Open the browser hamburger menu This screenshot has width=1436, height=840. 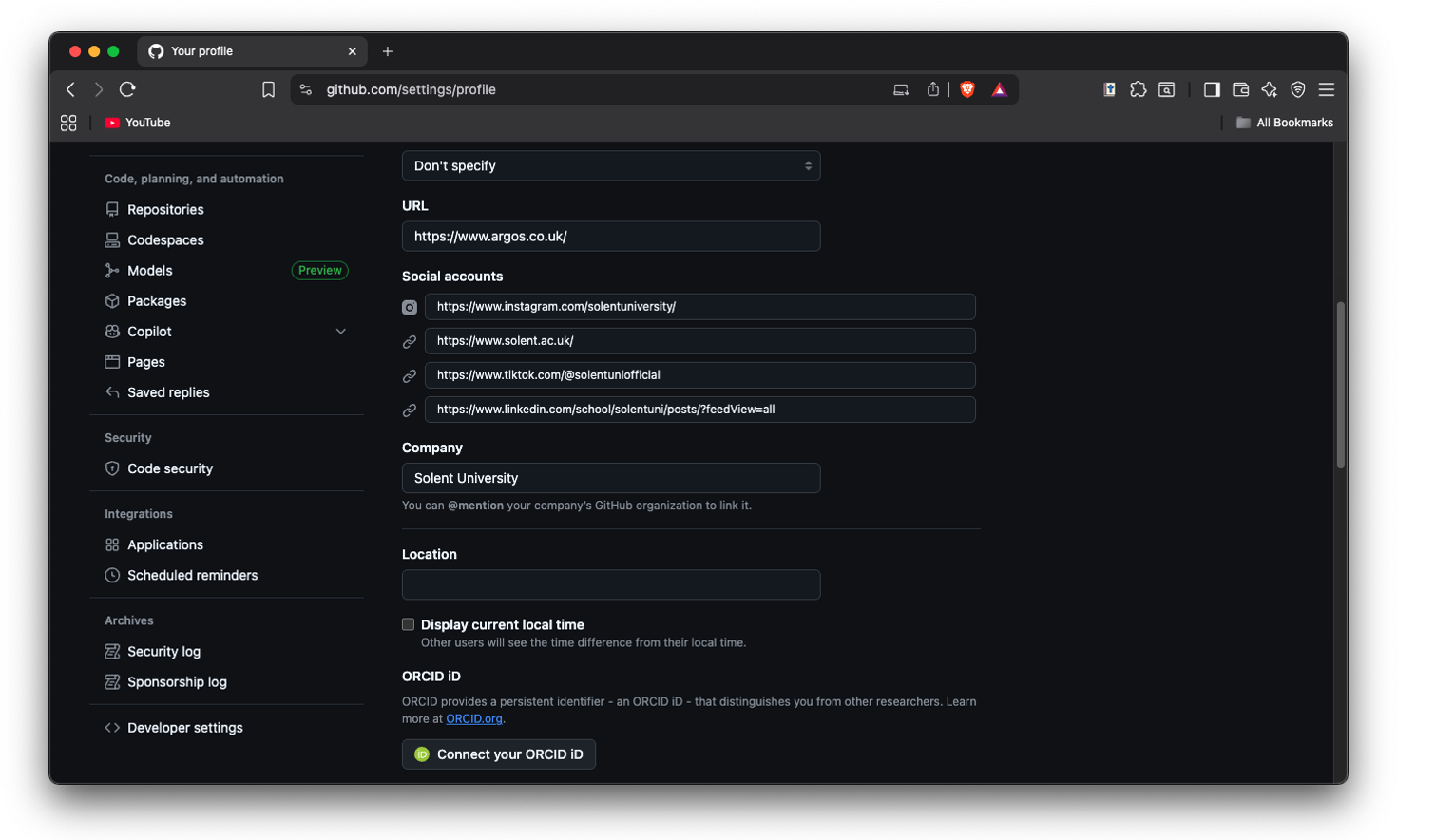(1327, 89)
